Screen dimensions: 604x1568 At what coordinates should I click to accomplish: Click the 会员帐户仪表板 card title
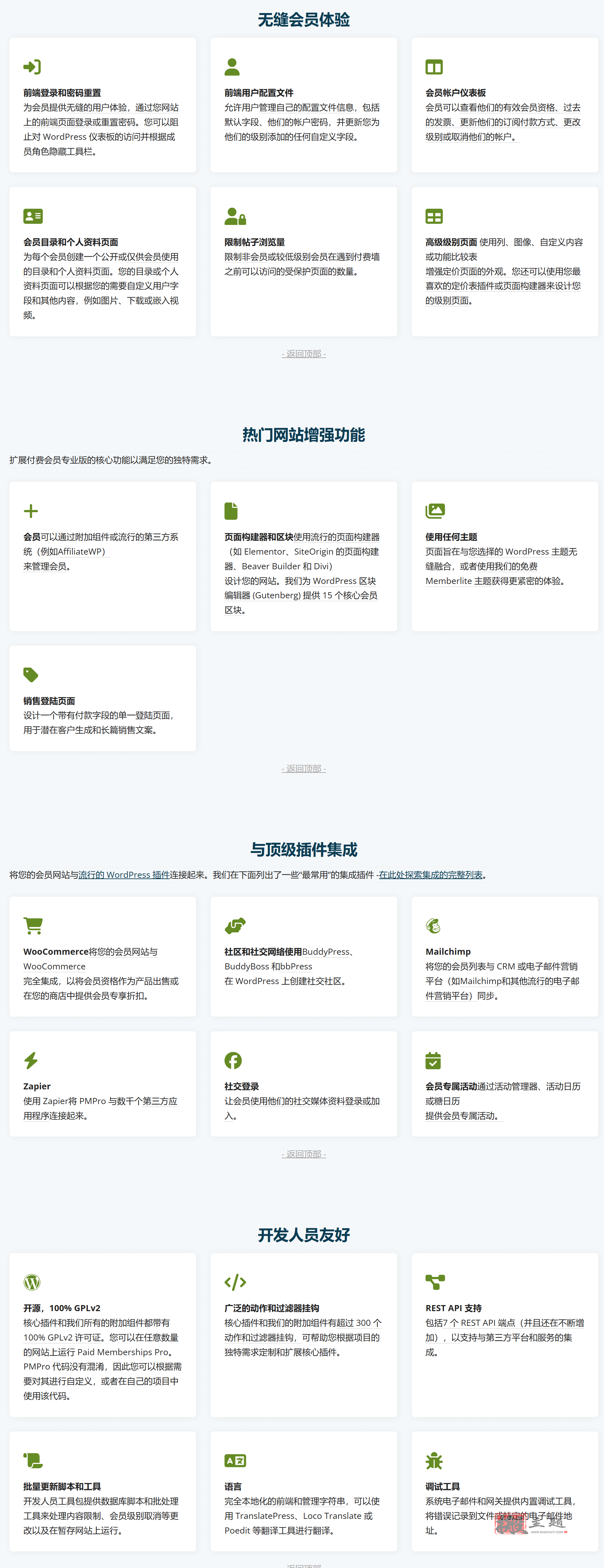[456, 93]
